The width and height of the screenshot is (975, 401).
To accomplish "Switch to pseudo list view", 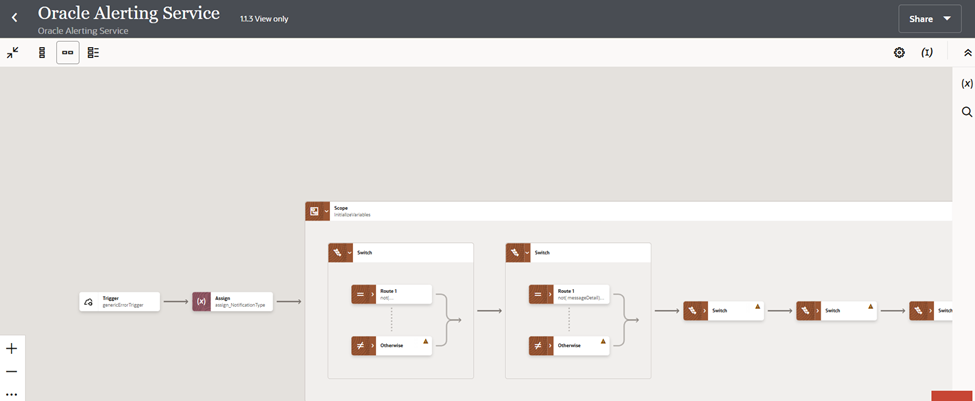I will 93,53.
